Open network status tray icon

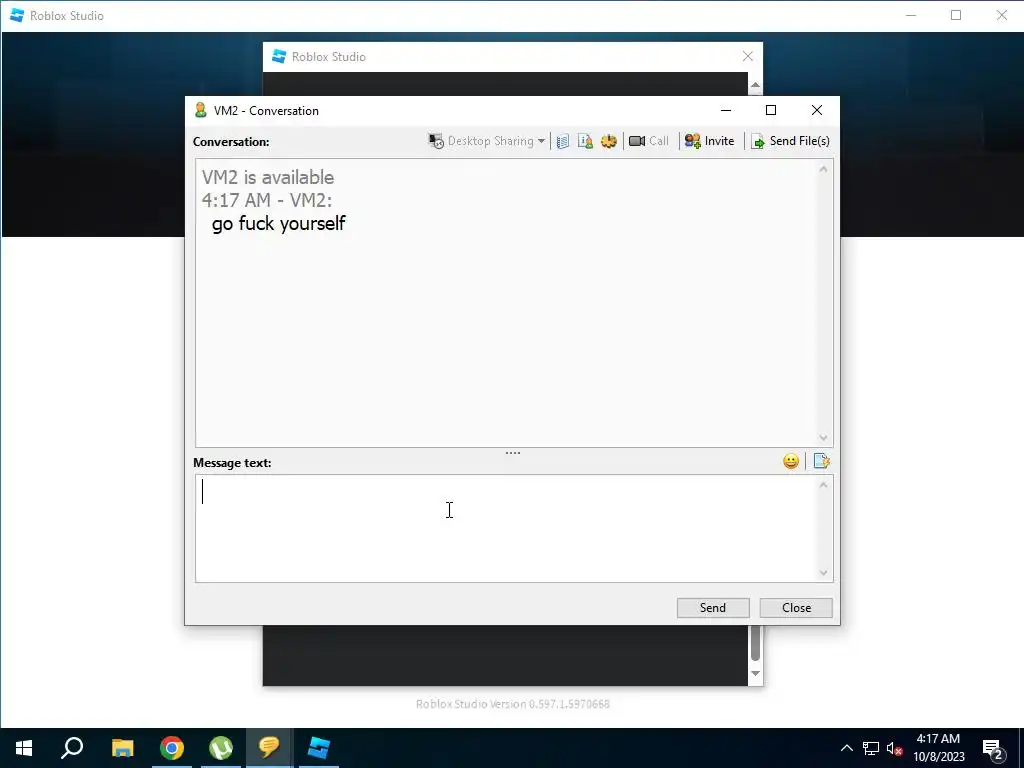pyautogui.click(x=871, y=748)
